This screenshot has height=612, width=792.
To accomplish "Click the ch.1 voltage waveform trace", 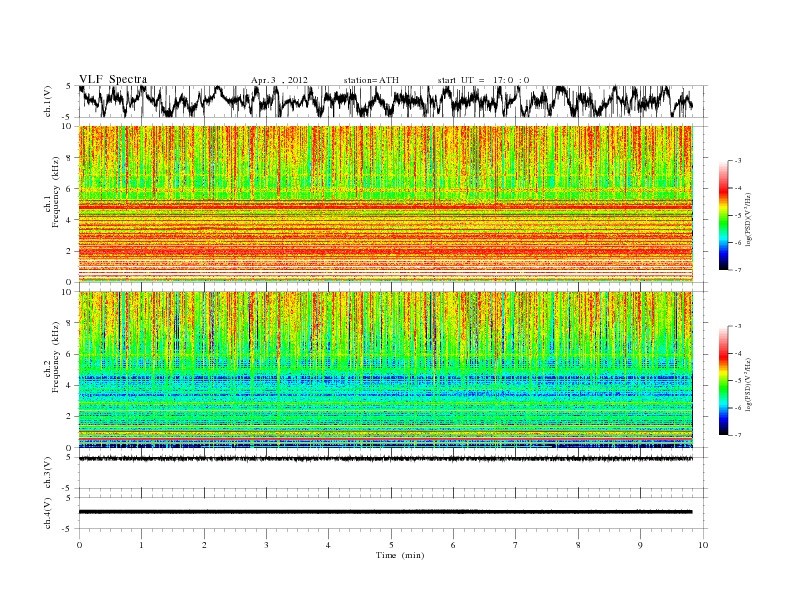I will (385, 101).
